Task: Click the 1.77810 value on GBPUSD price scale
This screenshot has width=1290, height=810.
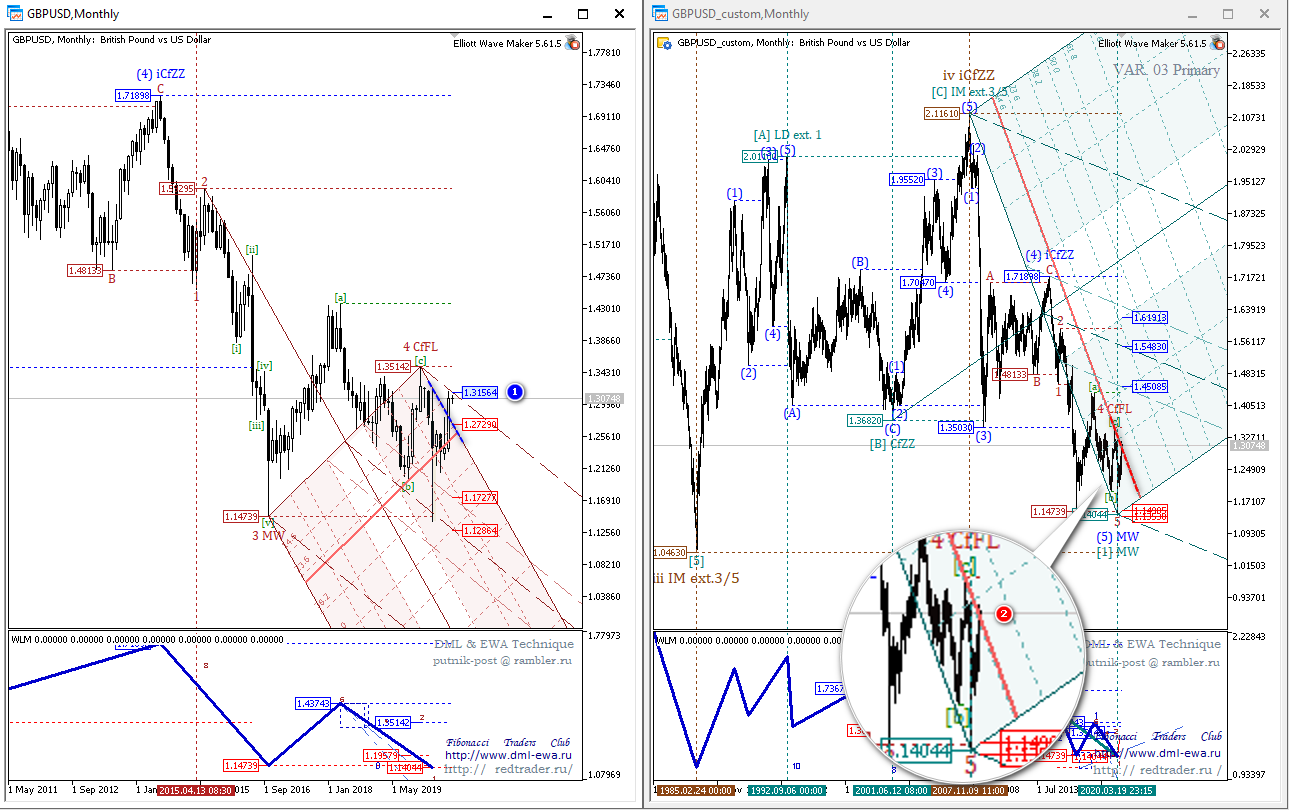Action: click(606, 52)
